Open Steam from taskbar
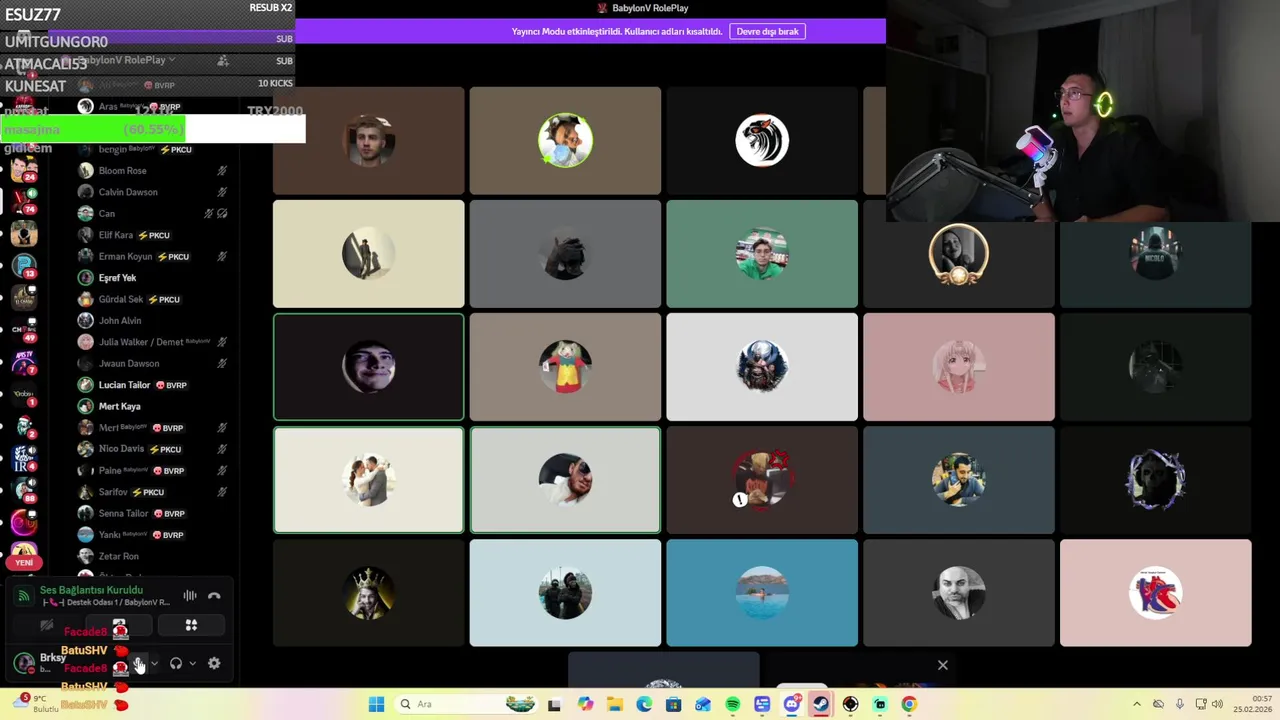 (x=820, y=704)
